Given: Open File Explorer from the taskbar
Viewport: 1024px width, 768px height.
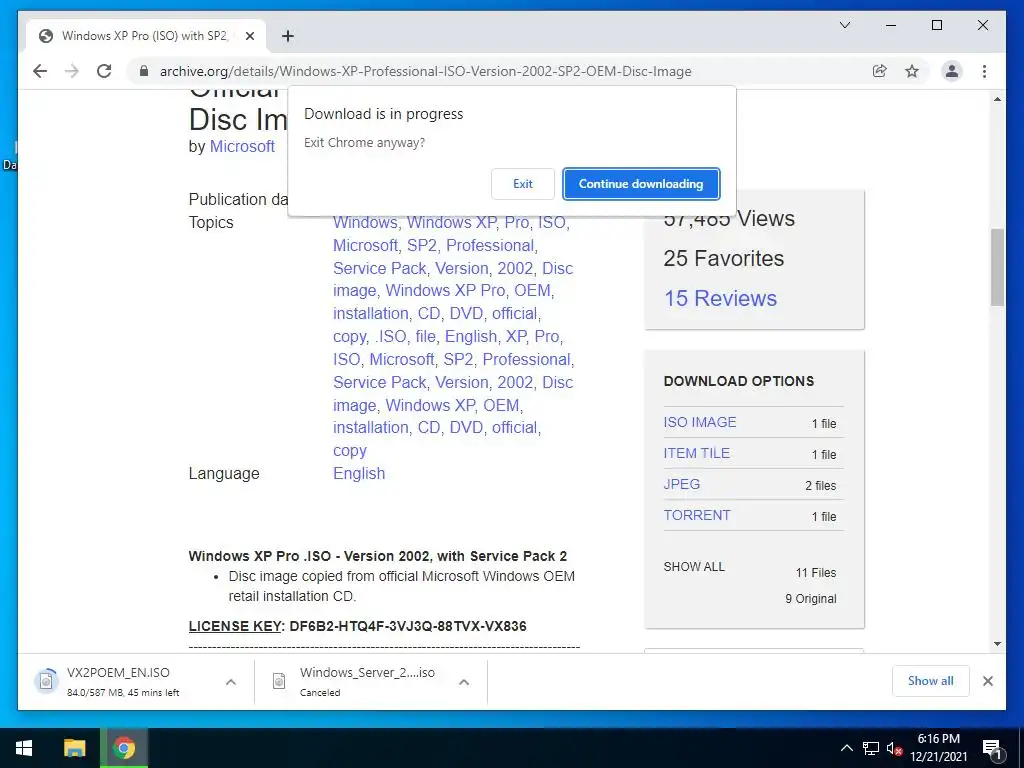Looking at the screenshot, I should [74, 748].
